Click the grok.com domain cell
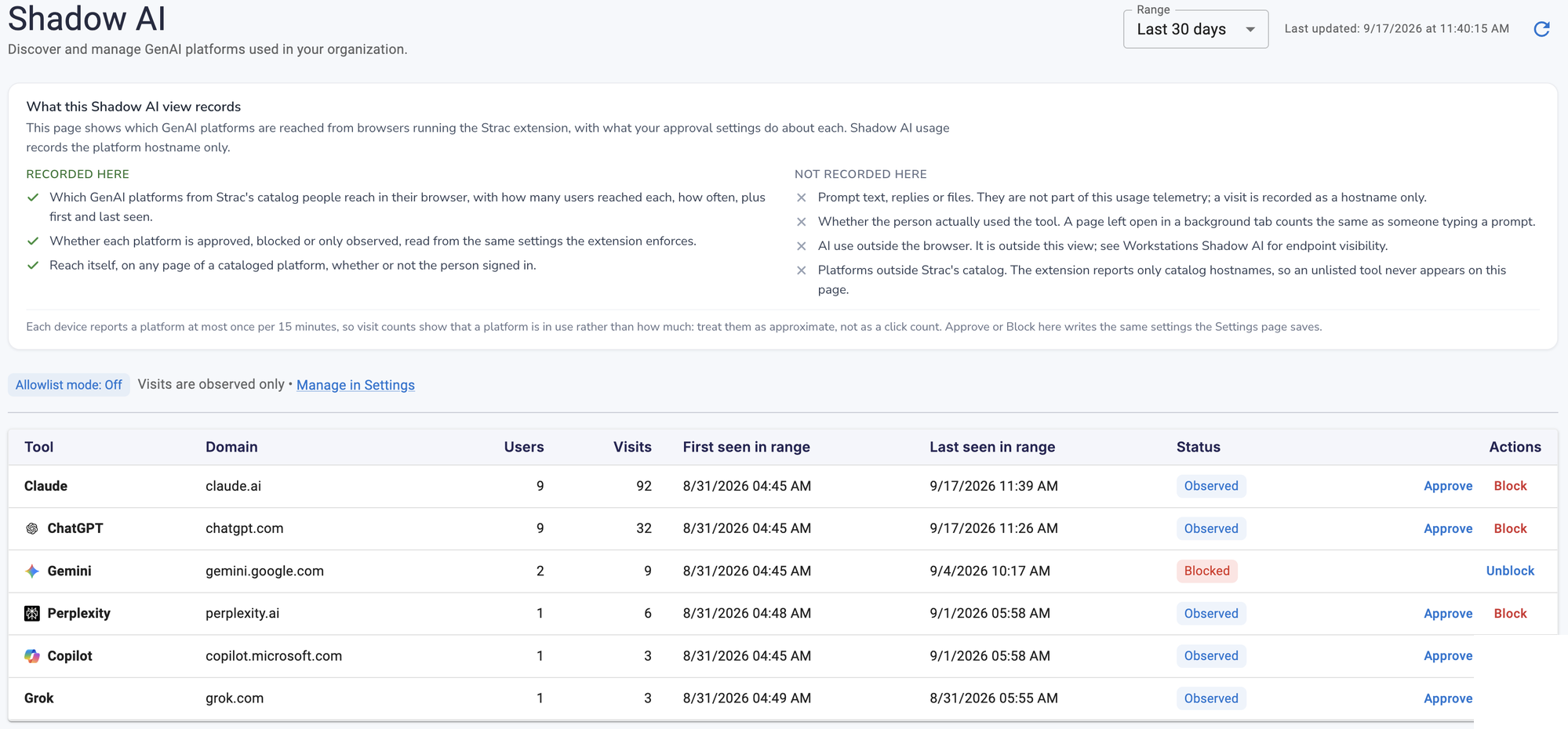1568x729 pixels. coord(235,698)
